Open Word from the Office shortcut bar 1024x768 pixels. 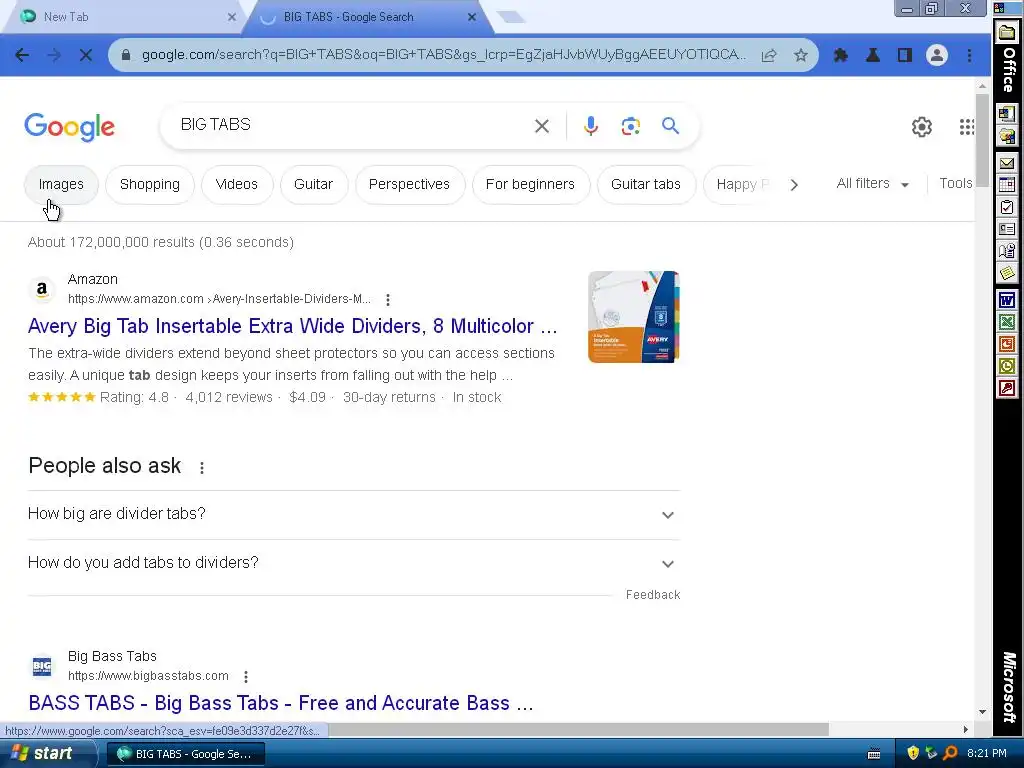click(x=1006, y=300)
